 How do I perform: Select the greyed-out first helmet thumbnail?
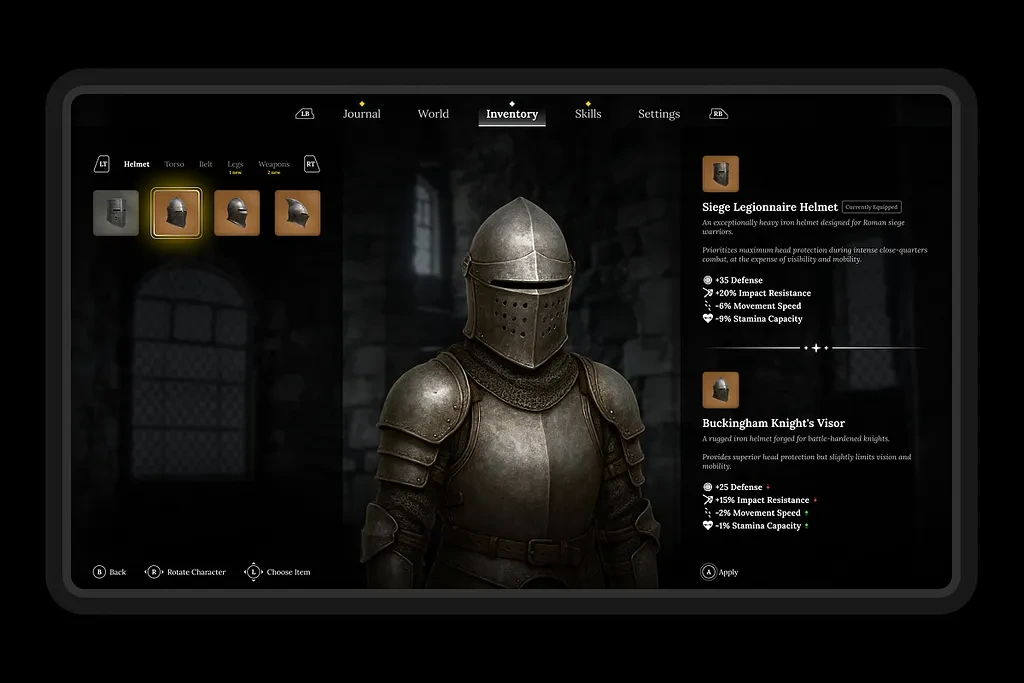pyautogui.click(x=116, y=212)
